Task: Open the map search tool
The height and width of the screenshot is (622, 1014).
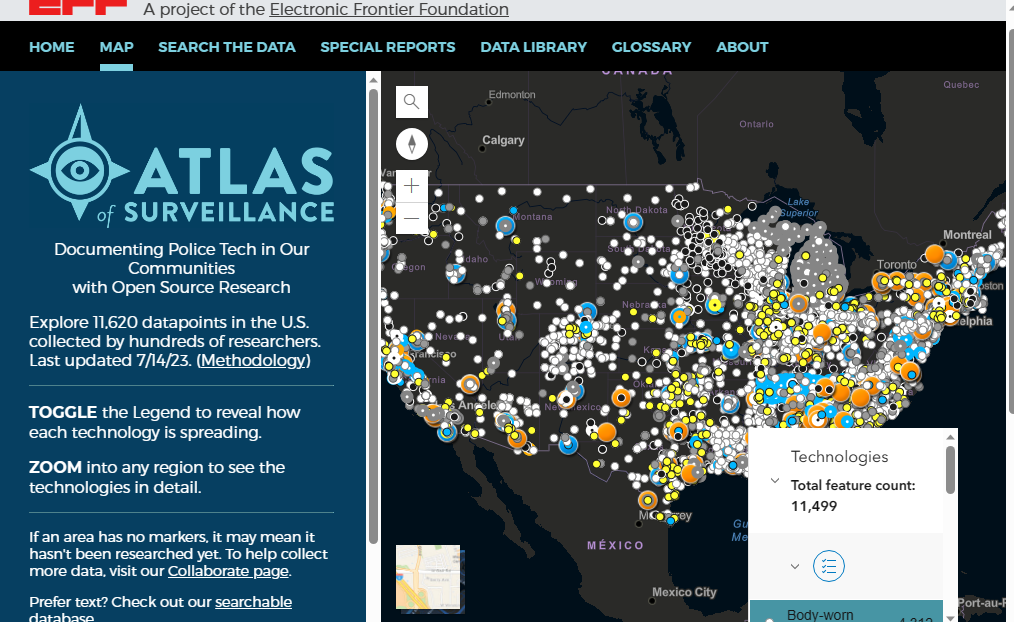Action: pyautogui.click(x=412, y=102)
